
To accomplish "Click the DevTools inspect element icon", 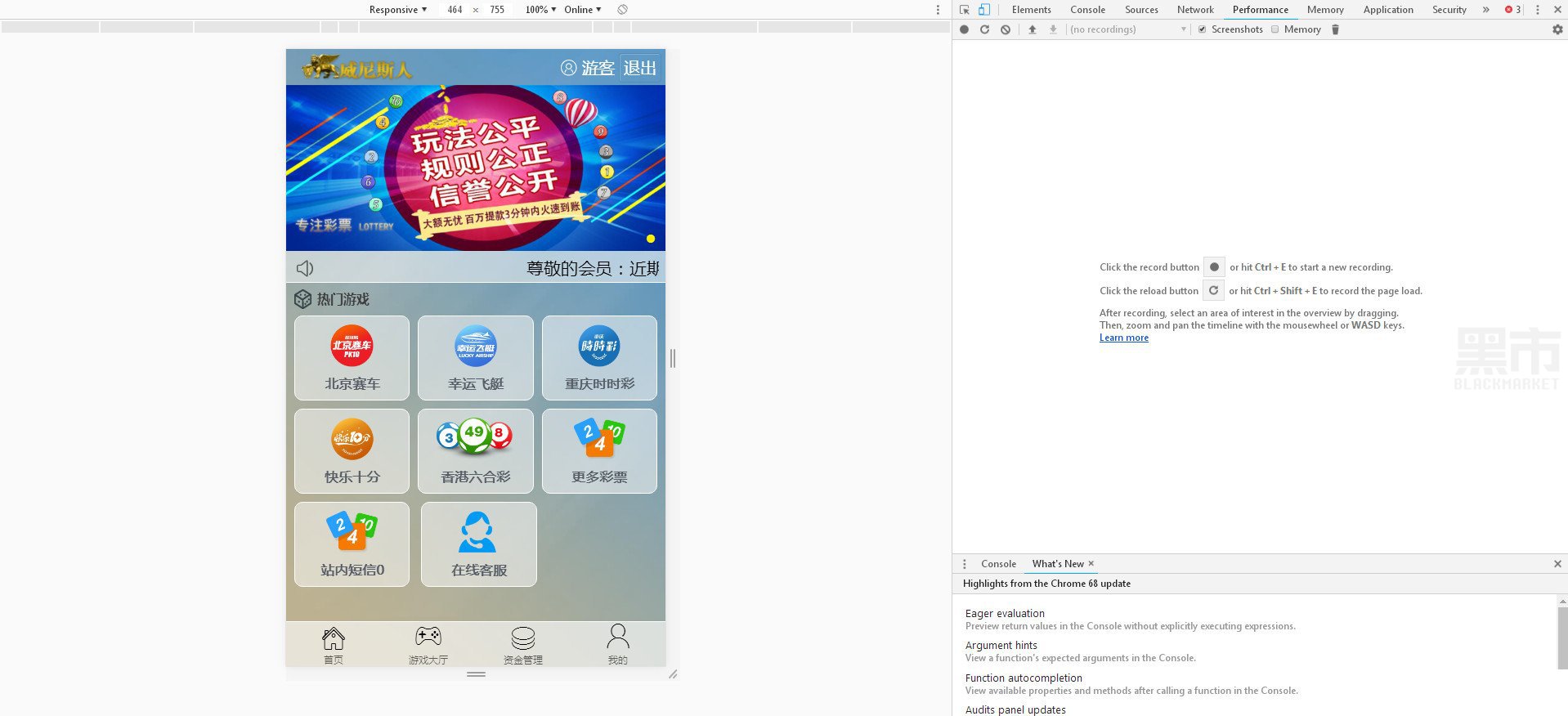I will pyautogui.click(x=965, y=10).
